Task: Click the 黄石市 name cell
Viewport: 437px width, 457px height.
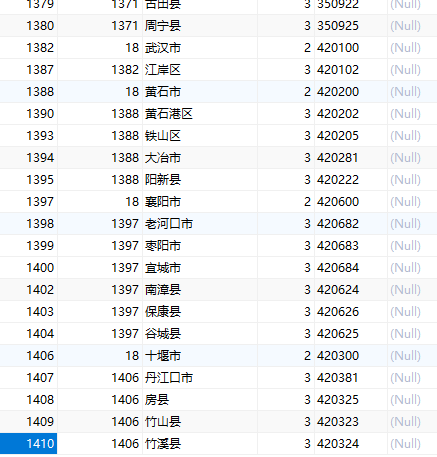Action: 200,92
